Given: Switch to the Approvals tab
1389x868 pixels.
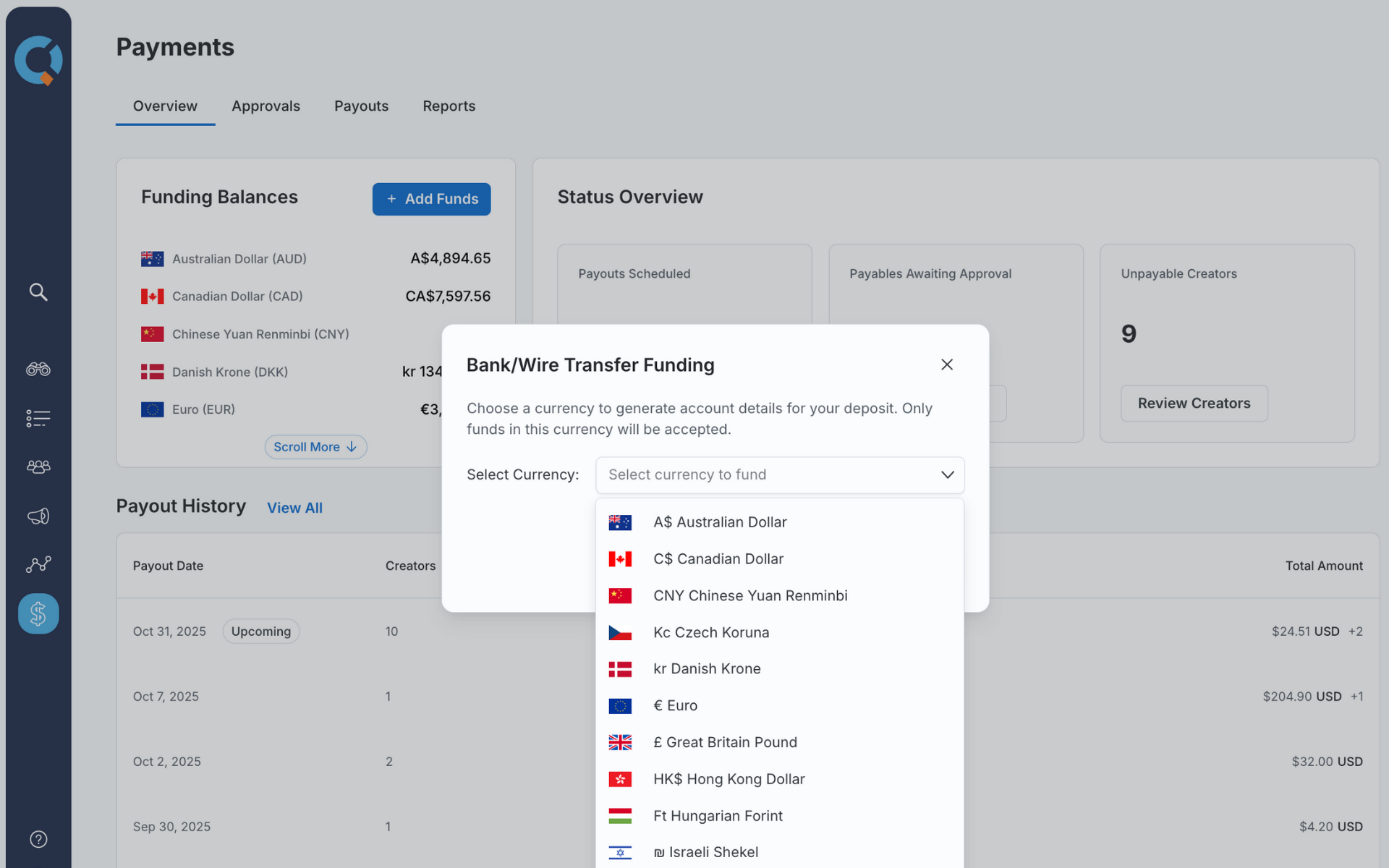Looking at the screenshot, I should point(266,106).
